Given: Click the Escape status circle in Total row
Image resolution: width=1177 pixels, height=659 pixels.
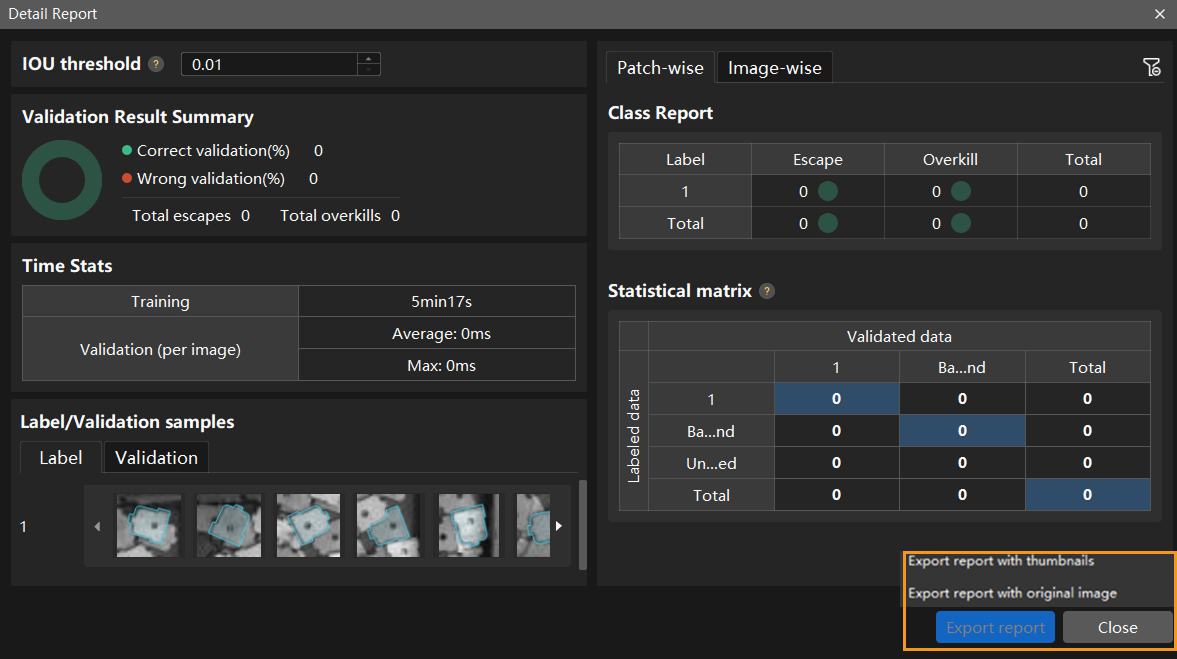Looking at the screenshot, I should pyautogui.click(x=828, y=224).
